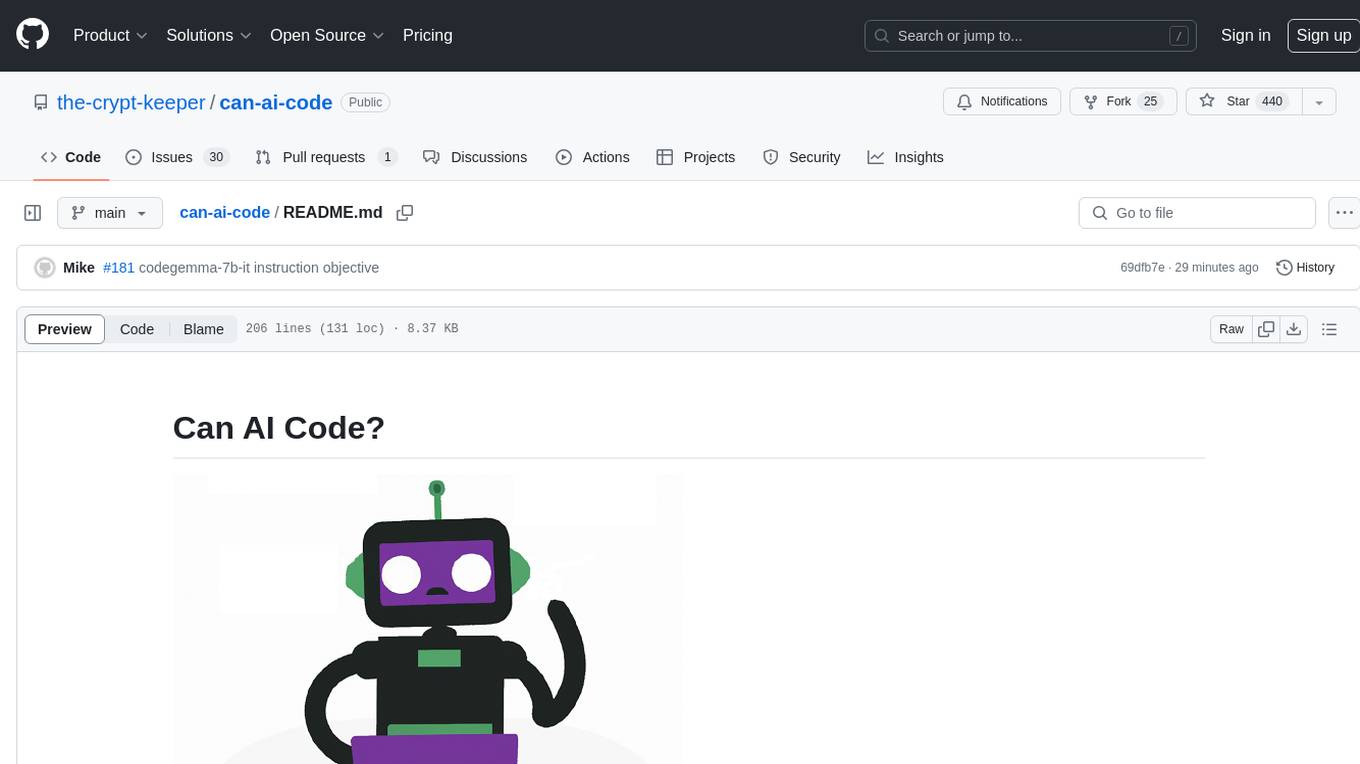
Task: Switch to the Security tab
Action: coord(802,157)
